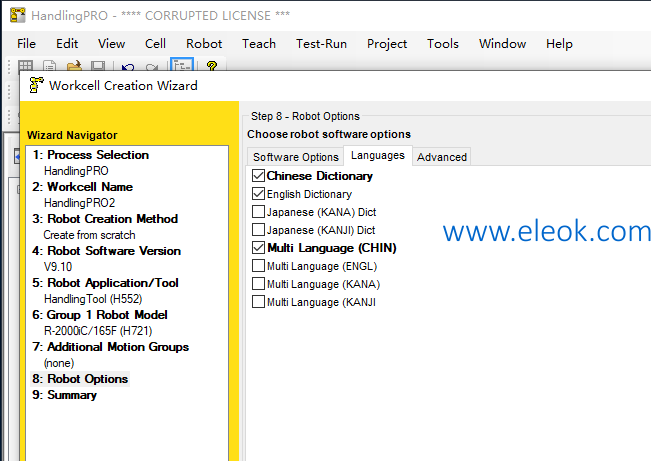Click the 'Create from scratch' text
This screenshot has height=461, width=651.
click(89, 235)
